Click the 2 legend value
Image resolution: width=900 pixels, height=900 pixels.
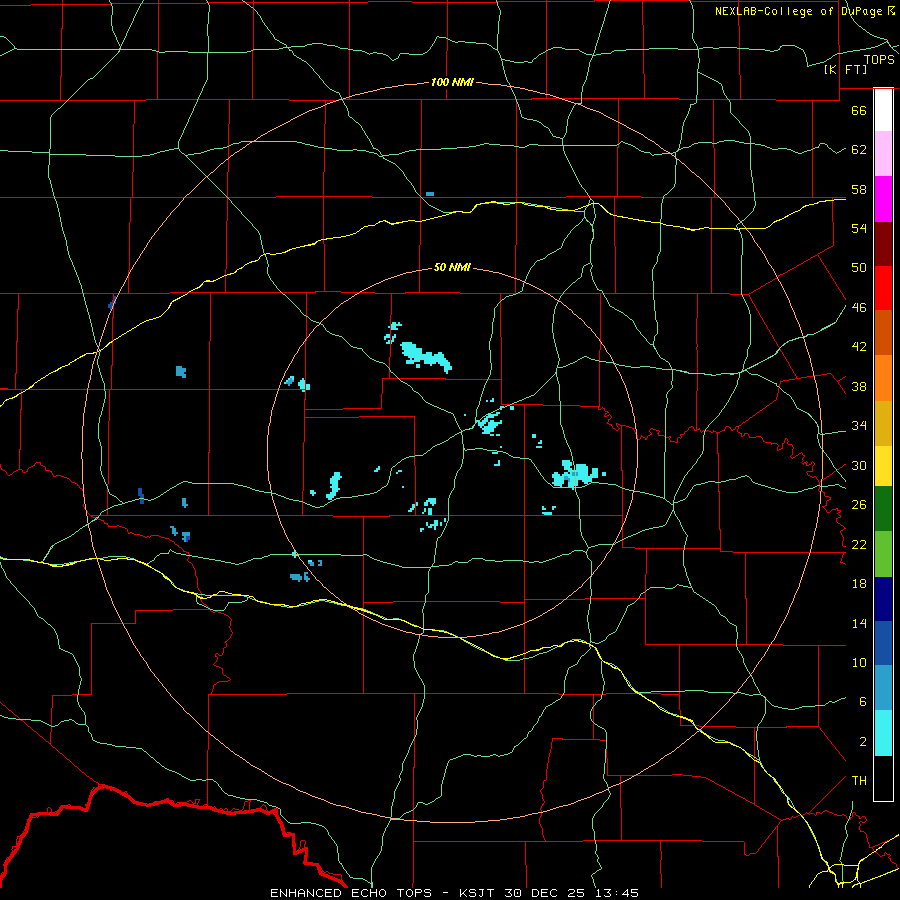pos(862,742)
